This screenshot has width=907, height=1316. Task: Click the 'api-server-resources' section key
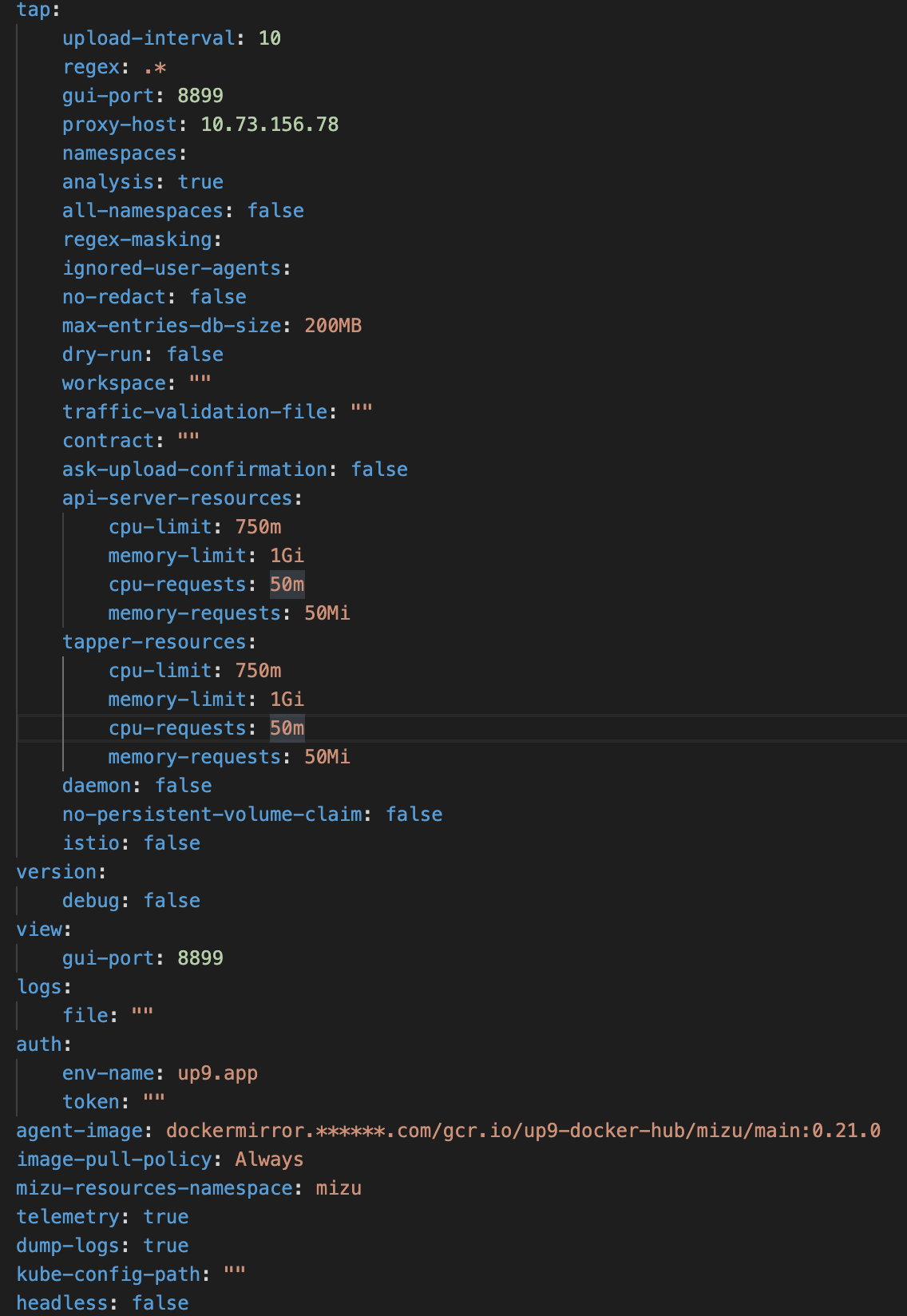click(x=177, y=498)
